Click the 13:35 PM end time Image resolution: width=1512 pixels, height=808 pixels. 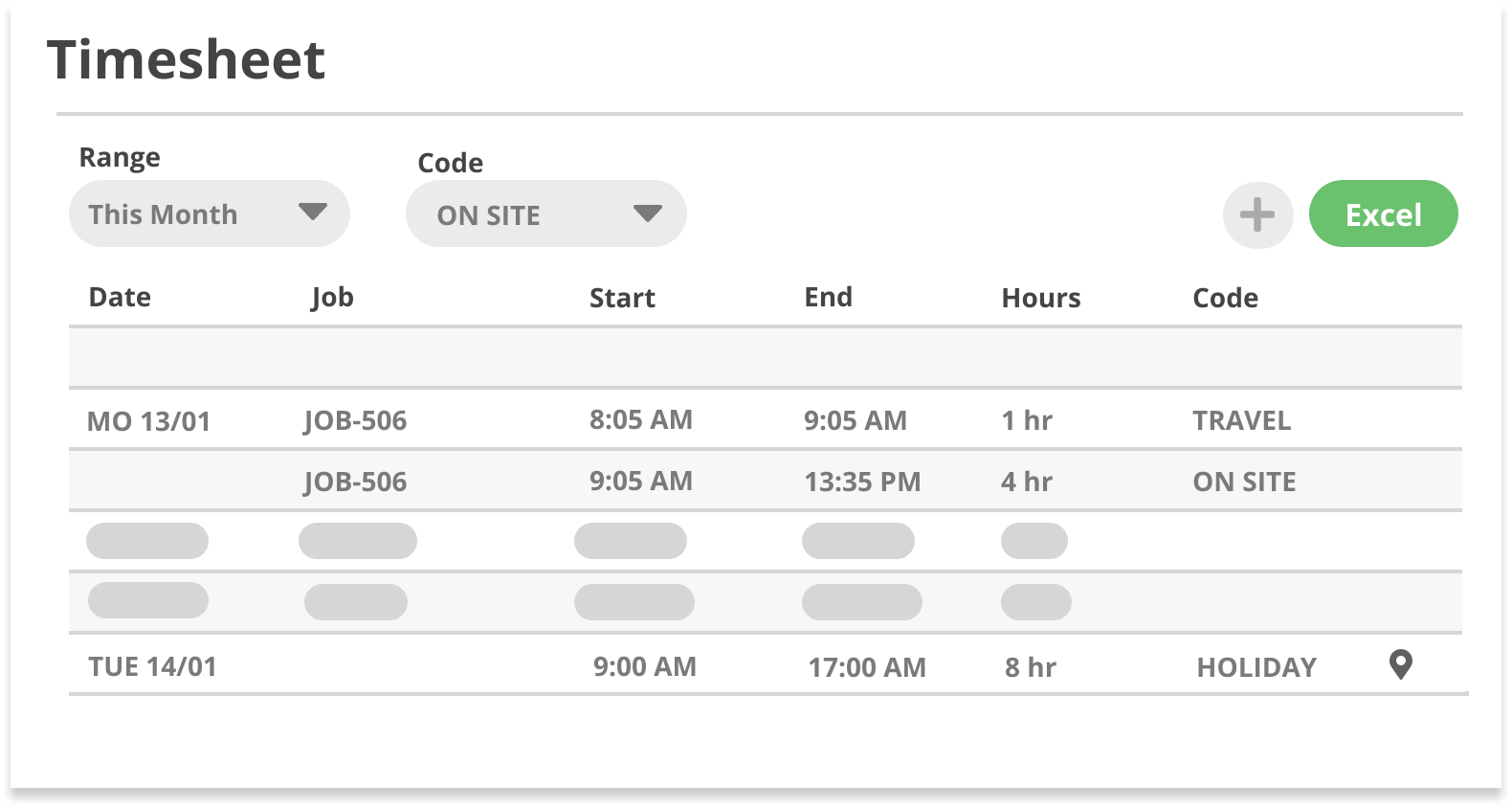(x=862, y=482)
